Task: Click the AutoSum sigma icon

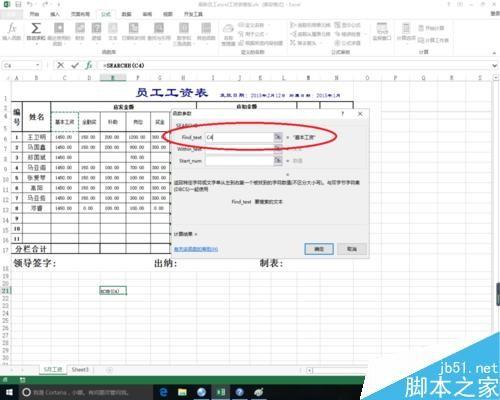Action: click(35, 28)
